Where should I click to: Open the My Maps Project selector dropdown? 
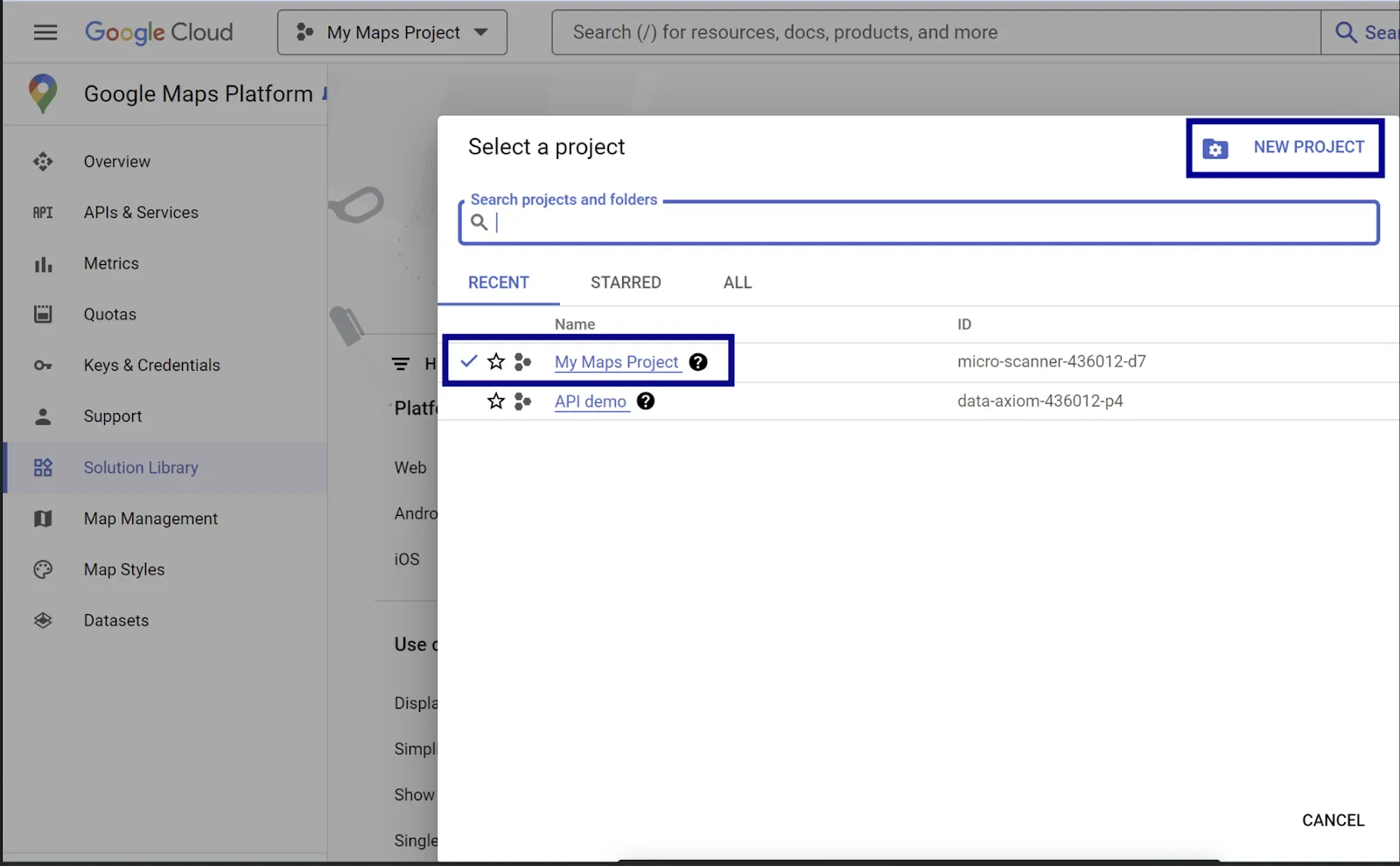point(392,32)
